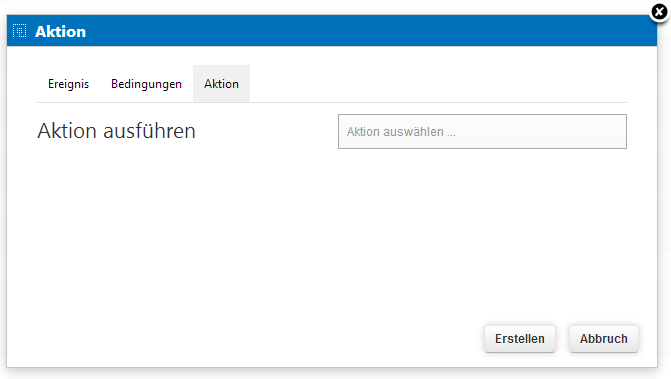Viewport: 671px width, 379px height.
Task: Click the Abbruch button
Action: pos(603,339)
